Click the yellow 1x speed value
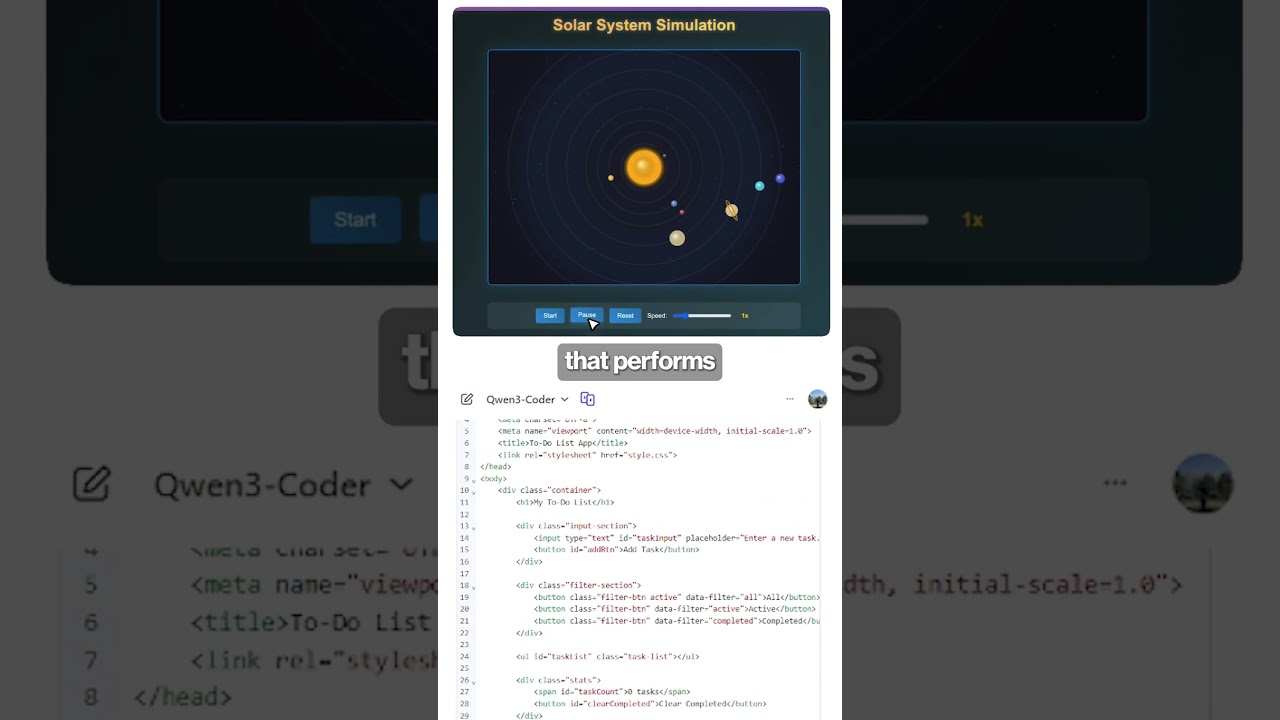The height and width of the screenshot is (720, 1280). 745,316
